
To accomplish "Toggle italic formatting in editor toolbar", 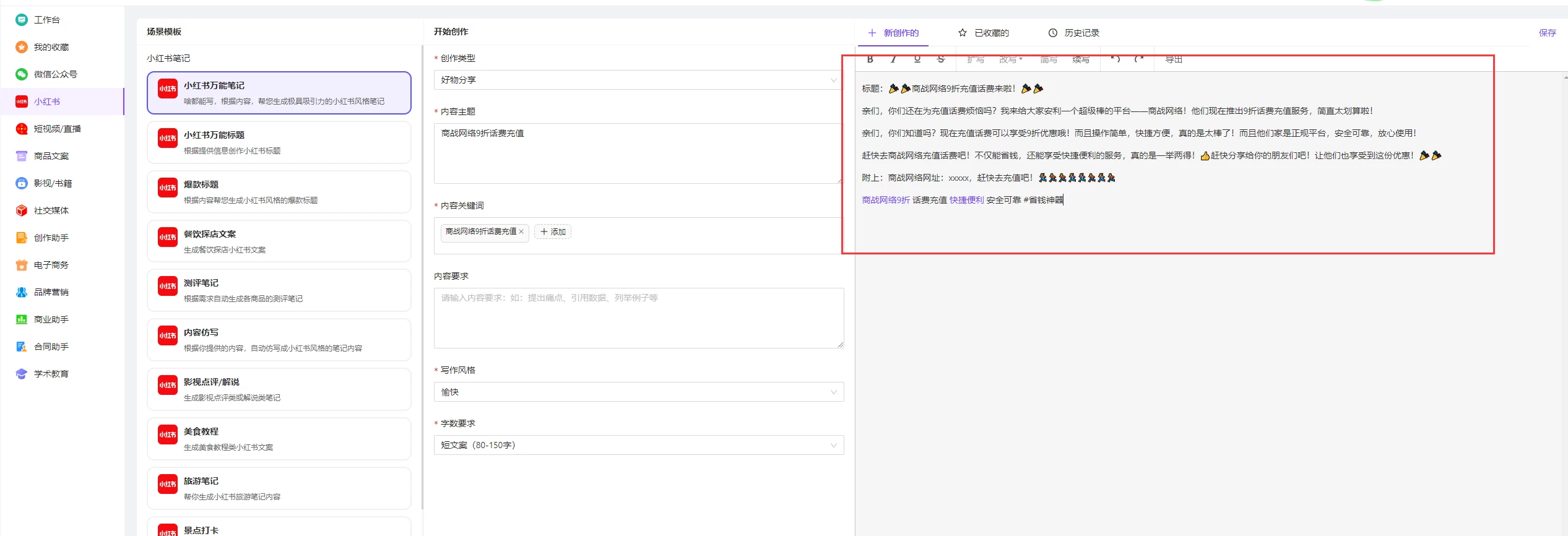I will [x=893, y=59].
